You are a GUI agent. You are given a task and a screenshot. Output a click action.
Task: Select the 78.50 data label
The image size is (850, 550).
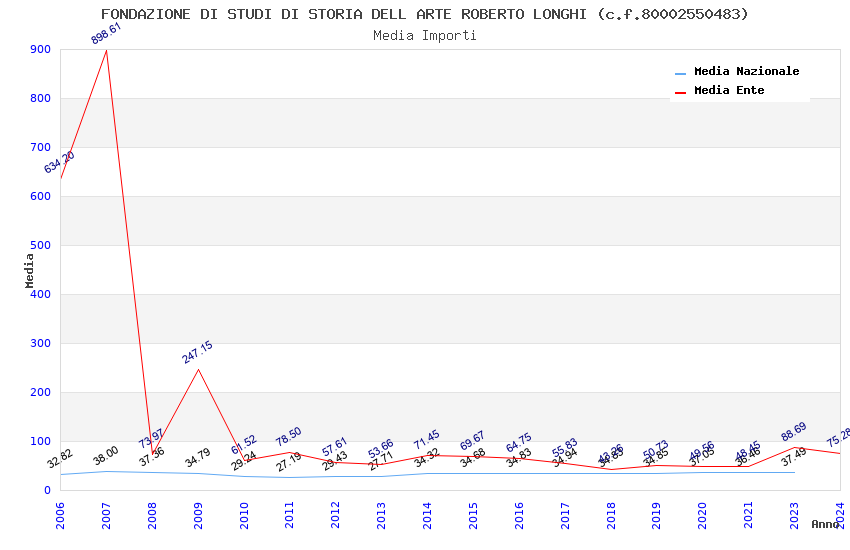(x=288, y=437)
